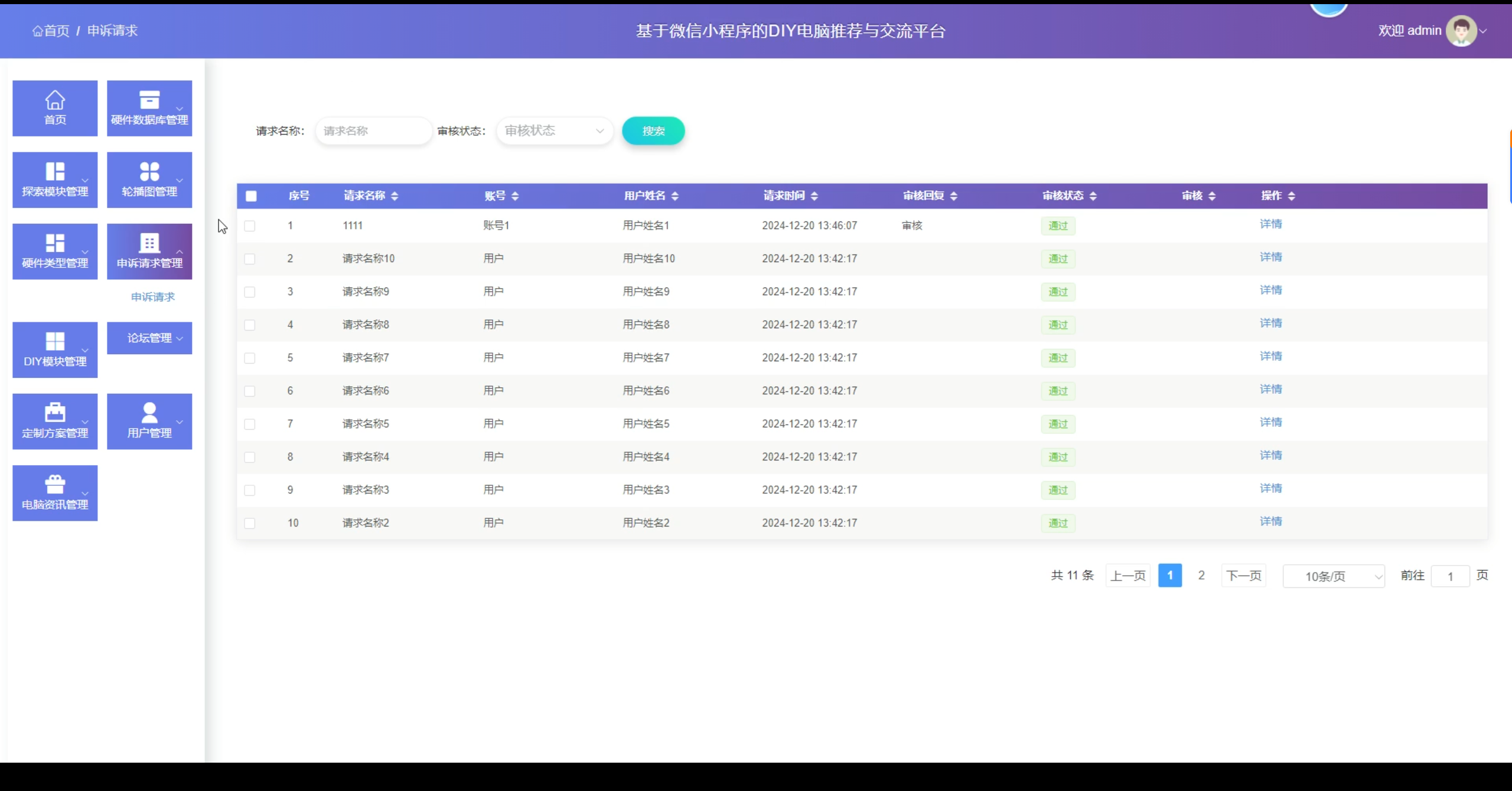This screenshot has height=791, width=1512.
Task: Toggle select-all checkbox in table header
Action: pos(251,196)
